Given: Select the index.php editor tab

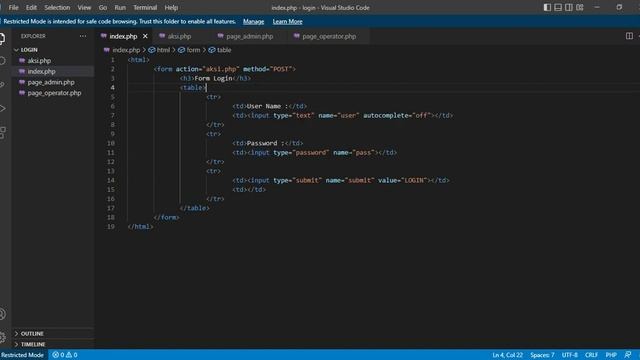Looking at the screenshot, I should [122, 36].
